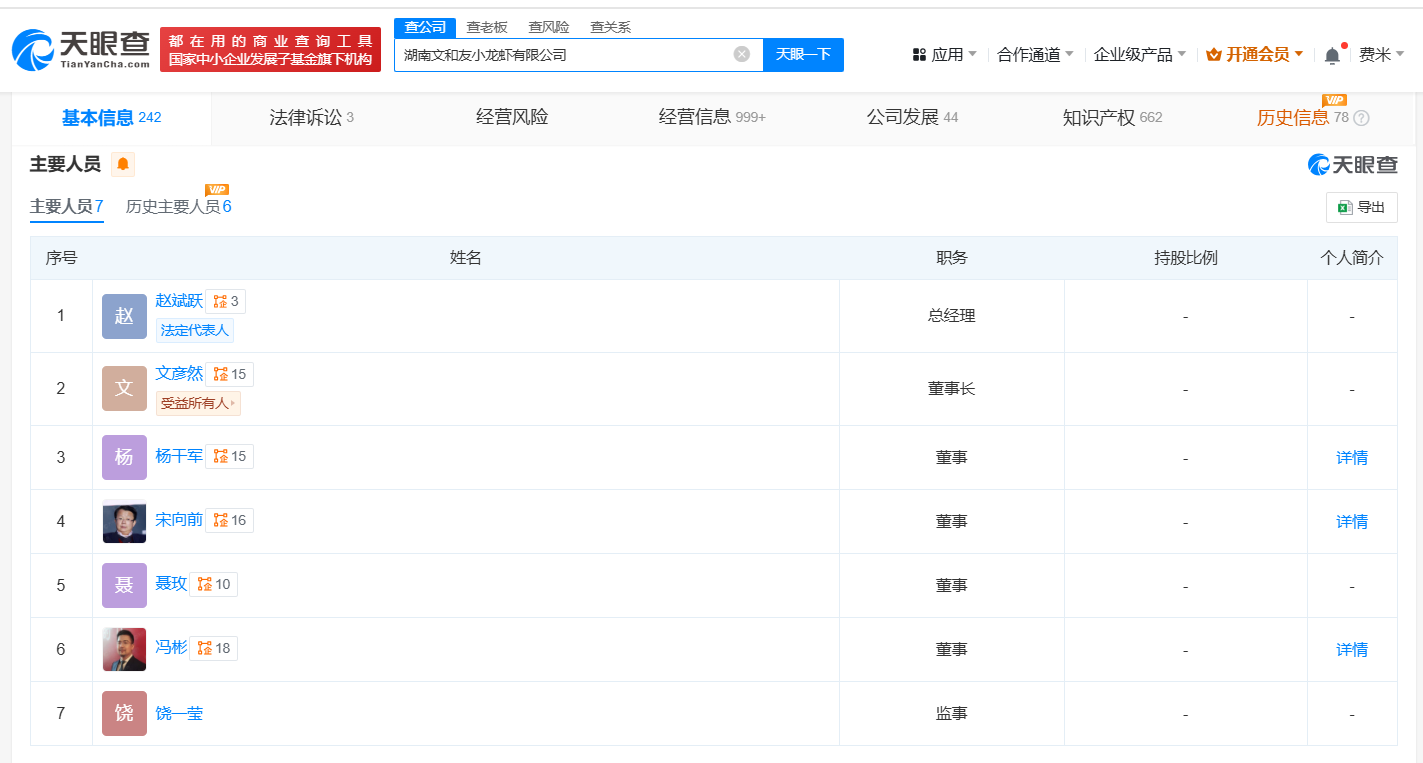Image resolution: width=1423 pixels, height=763 pixels.
Task: Open relationship badge 15 for 杨干军
Action: click(x=230, y=456)
